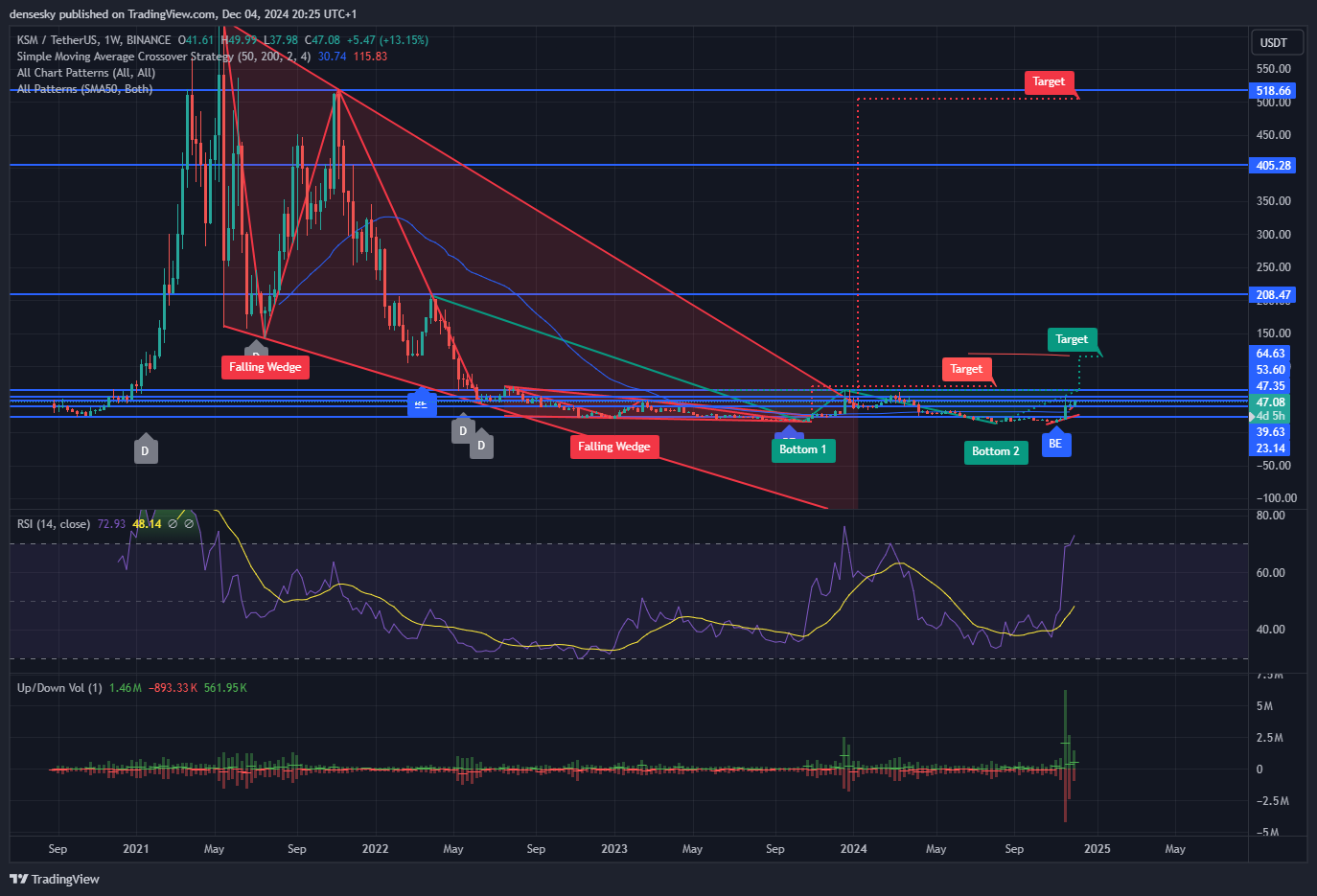The width and height of the screenshot is (1317, 896).
Task: Select the 561.95 K volume delta value
Action: click(x=225, y=688)
